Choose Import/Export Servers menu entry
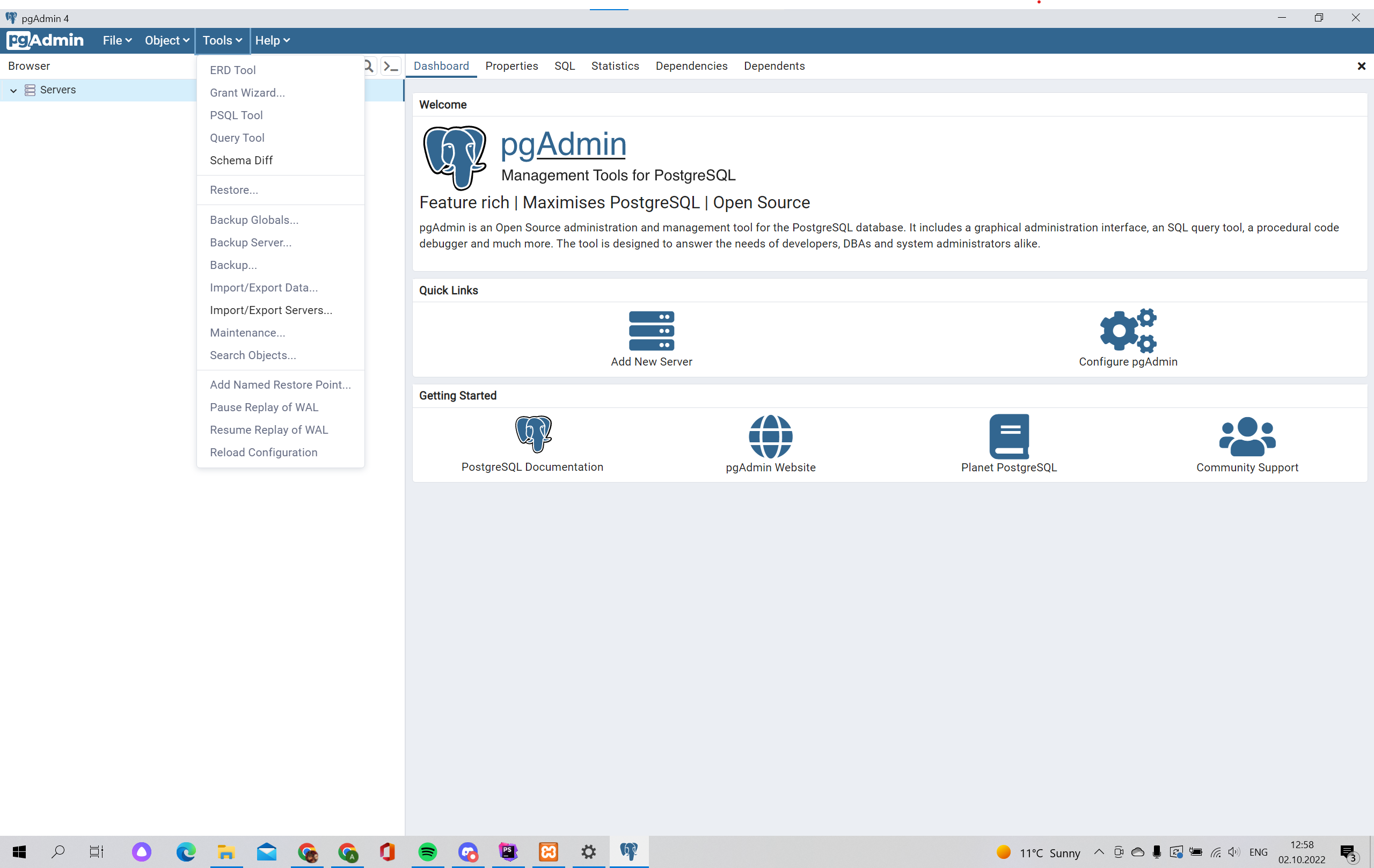The image size is (1374, 868). [x=271, y=310]
